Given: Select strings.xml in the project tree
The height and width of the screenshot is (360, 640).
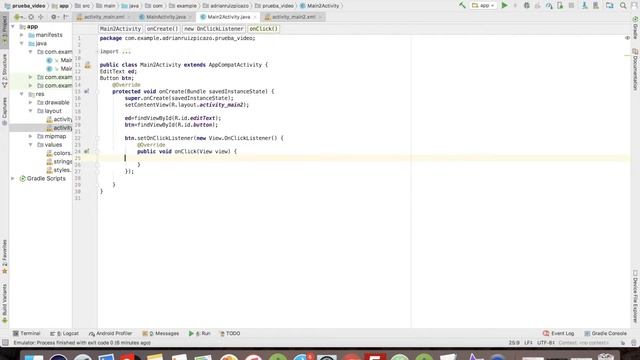Looking at the screenshot, I should (59, 162).
